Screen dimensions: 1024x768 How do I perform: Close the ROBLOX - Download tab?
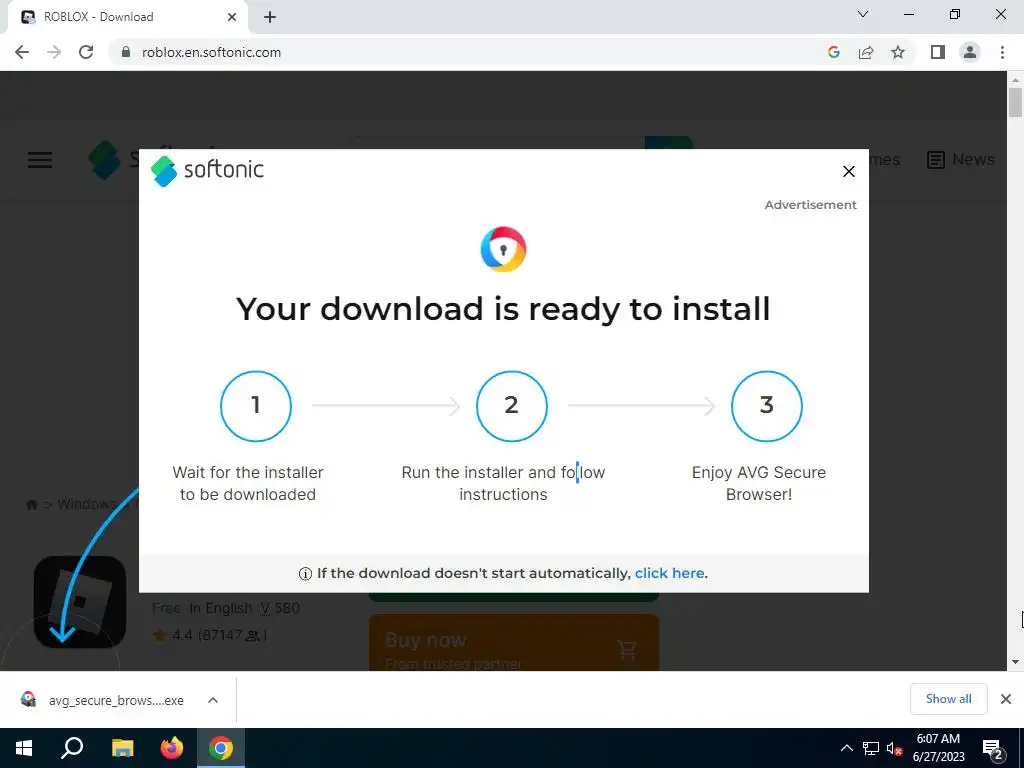click(232, 17)
